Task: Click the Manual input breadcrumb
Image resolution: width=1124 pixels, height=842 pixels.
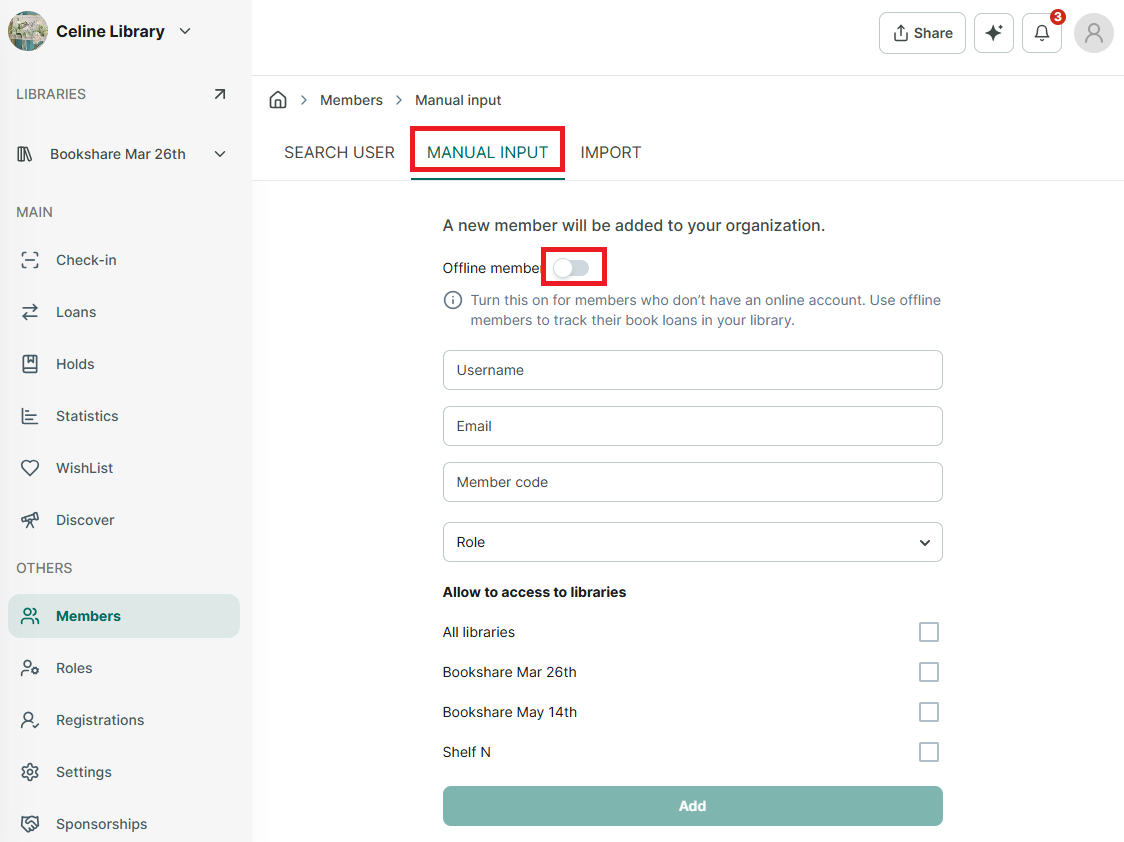Action: coord(458,100)
